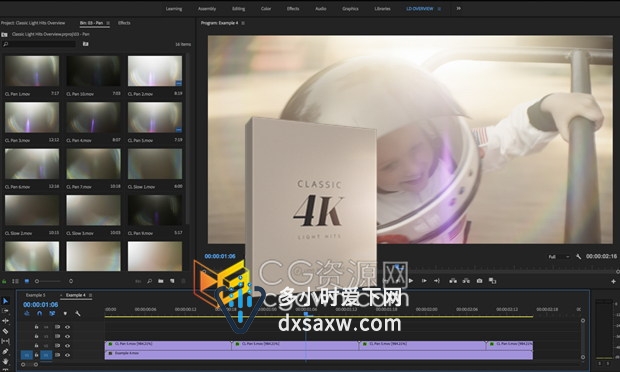620x372 pixels.
Task: Click the Lift button
Action: click(x=453, y=281)
